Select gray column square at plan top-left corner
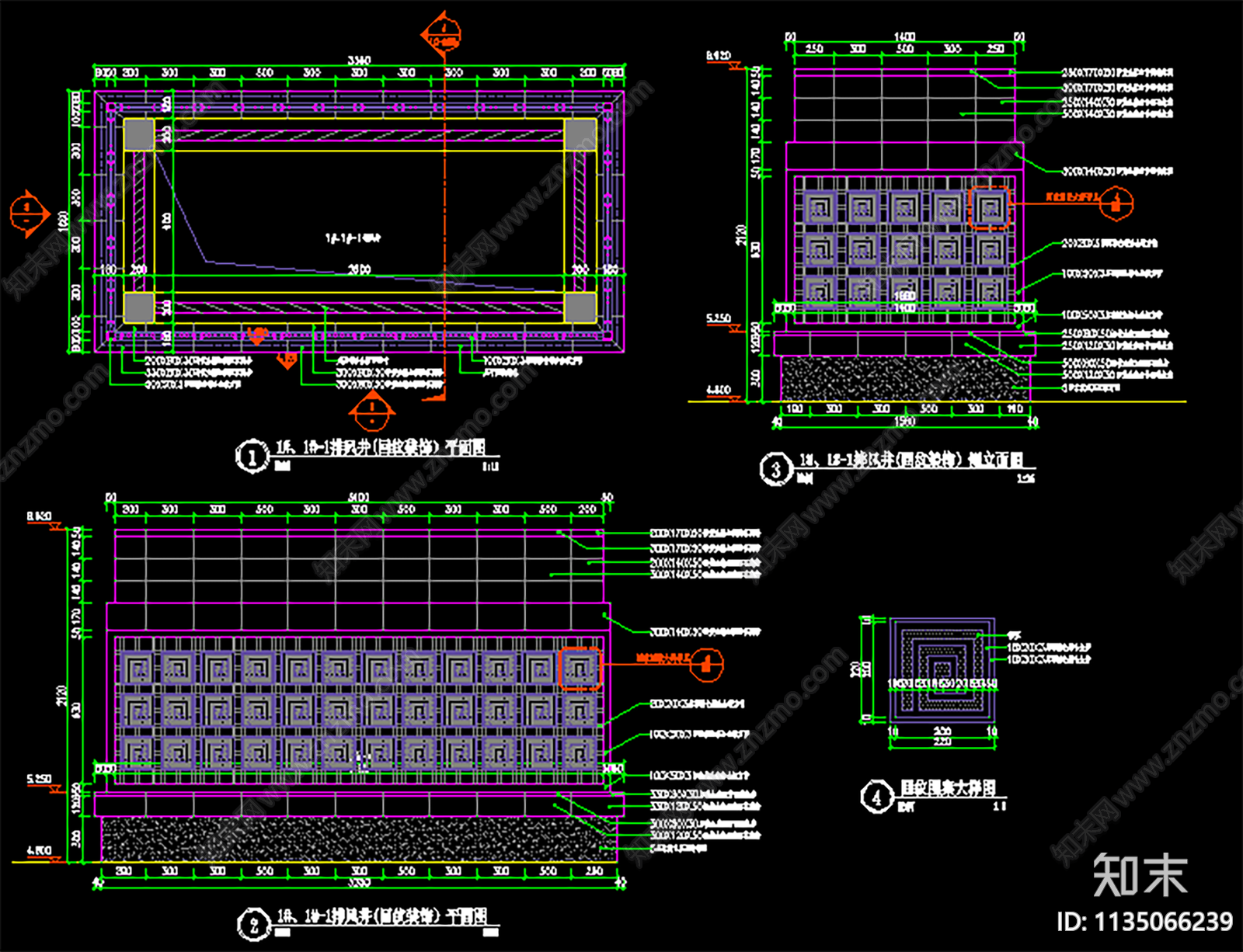The image size is (1243, 952). pos(139,135)
